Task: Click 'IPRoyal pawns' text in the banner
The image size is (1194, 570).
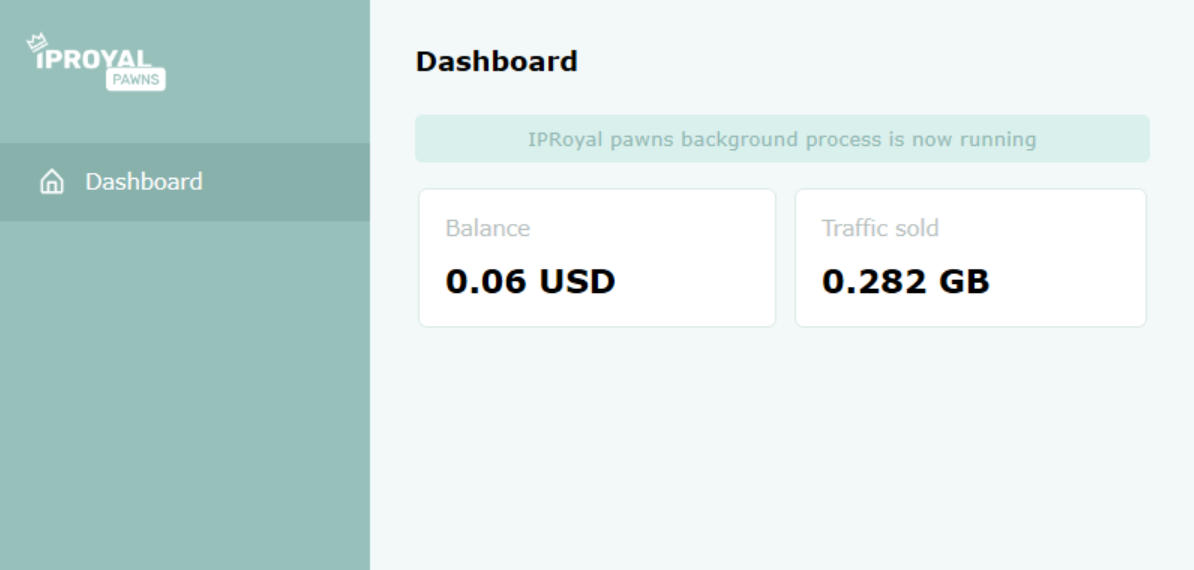Action: coord(601,139)
